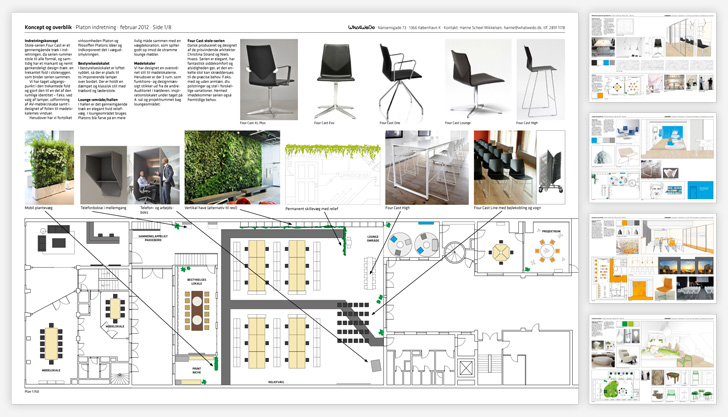Click the Four Cast Lounge chair photo
The height and width of the screenshot is (417, 728).
point(478,79)
